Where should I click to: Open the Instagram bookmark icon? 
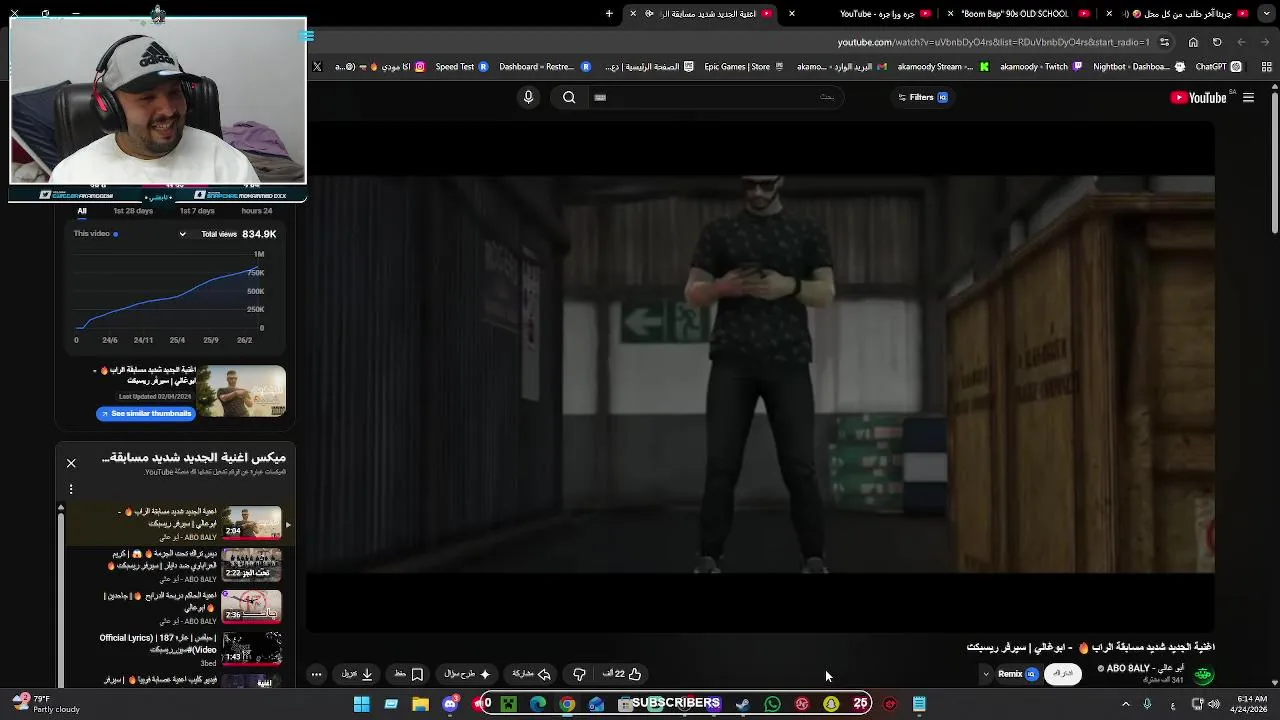click(420, 67)
